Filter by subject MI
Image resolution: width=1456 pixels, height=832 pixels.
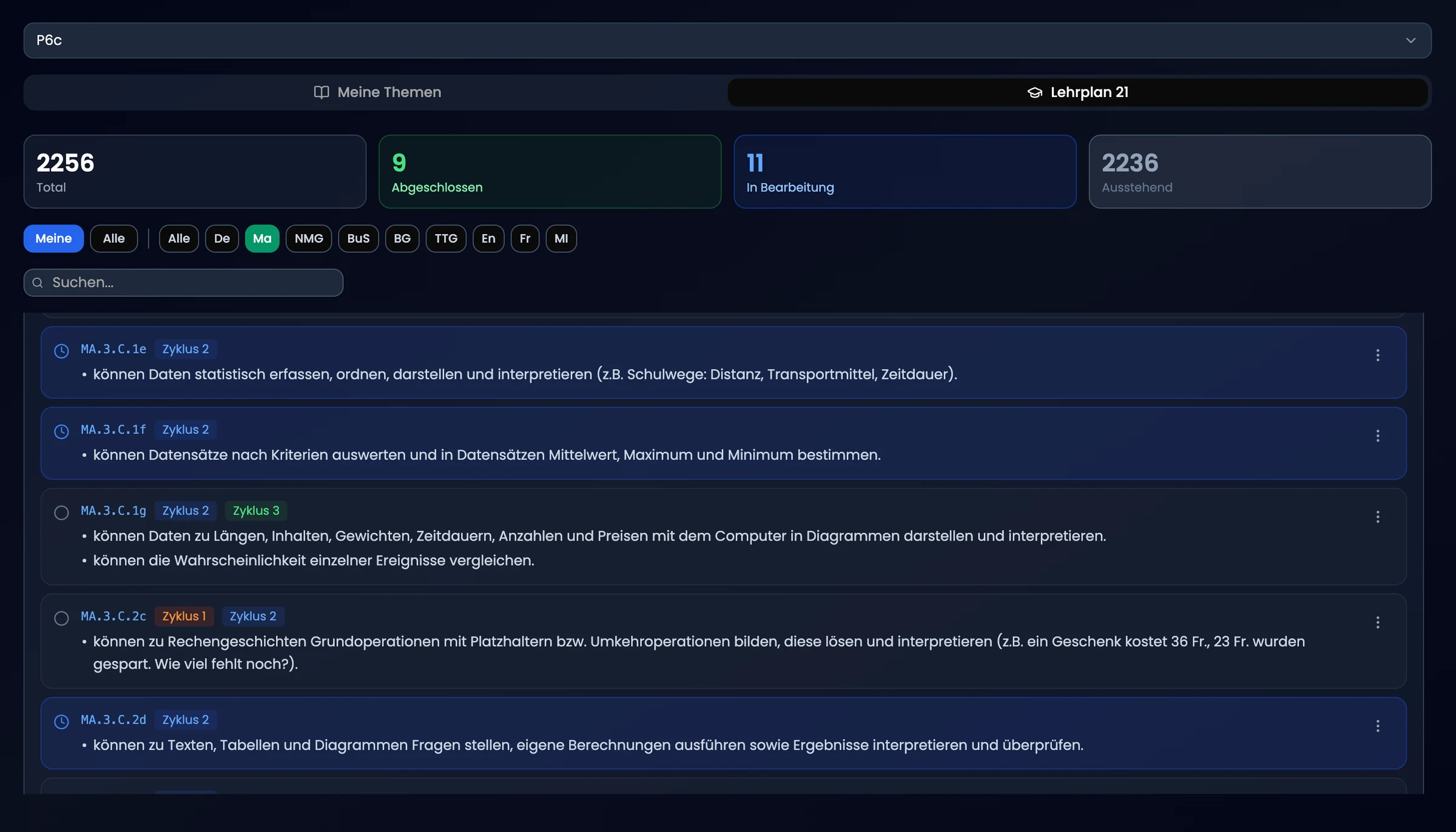click(x=561, y=238)
